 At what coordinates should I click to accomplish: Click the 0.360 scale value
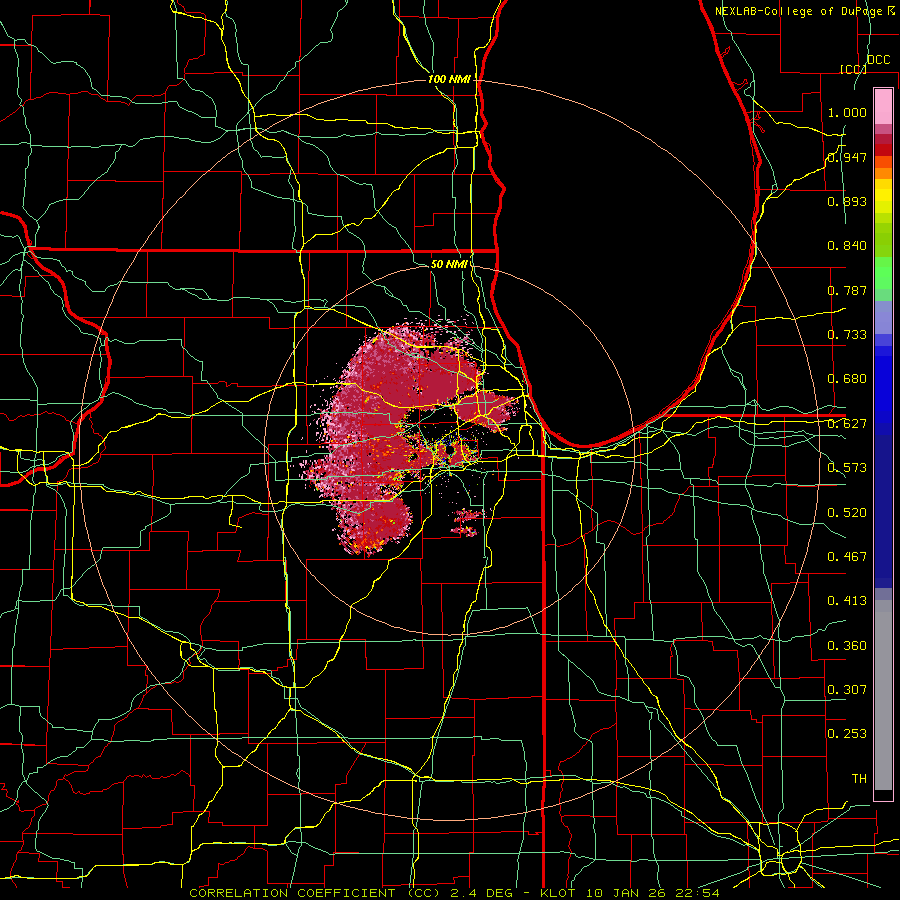[847, 646]
